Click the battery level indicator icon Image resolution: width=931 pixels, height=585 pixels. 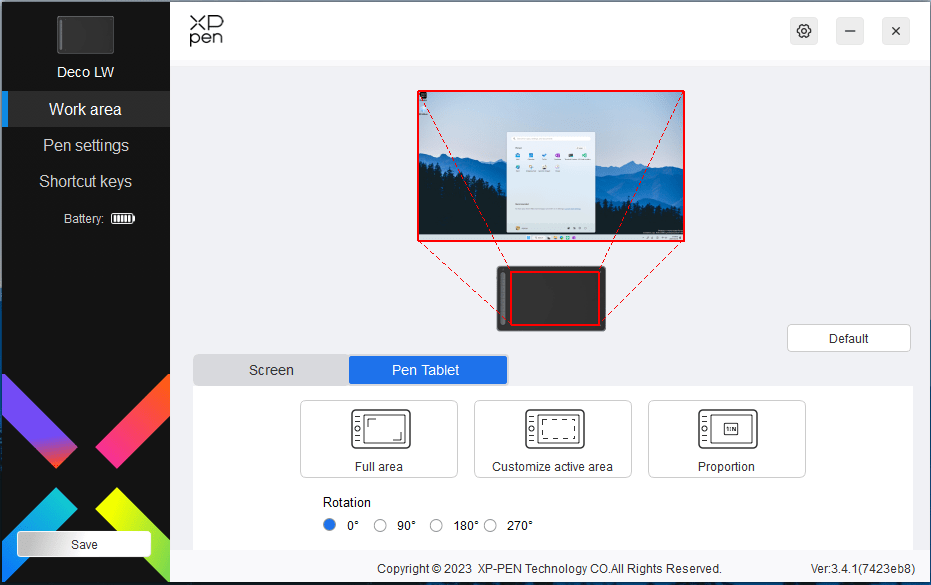point(123,219)
